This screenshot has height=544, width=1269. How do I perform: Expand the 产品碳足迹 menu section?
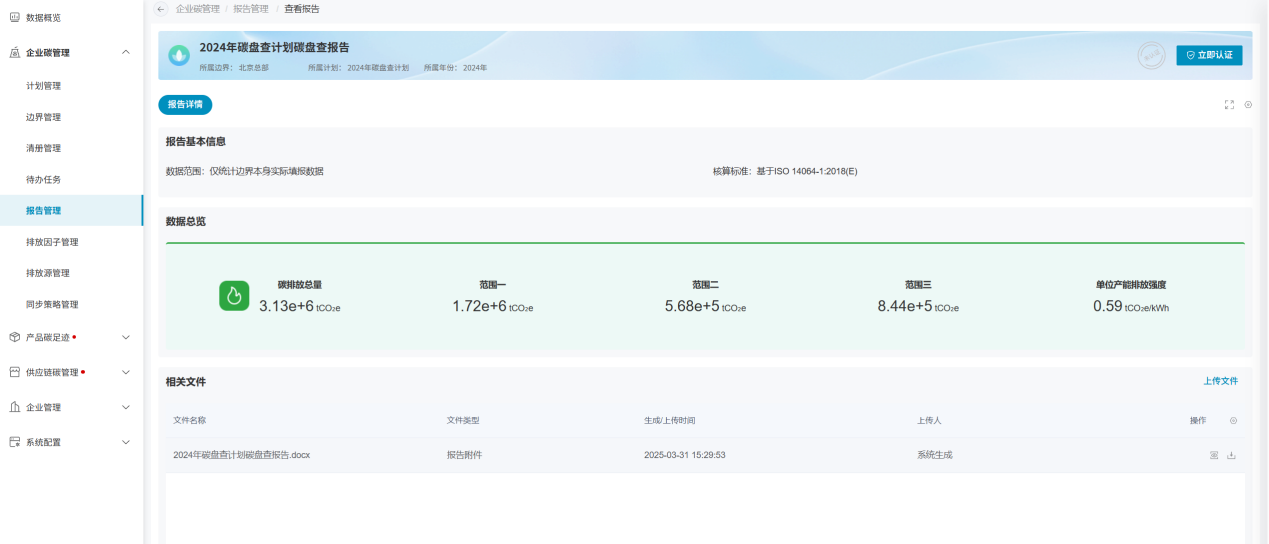(x=125, y=338)
